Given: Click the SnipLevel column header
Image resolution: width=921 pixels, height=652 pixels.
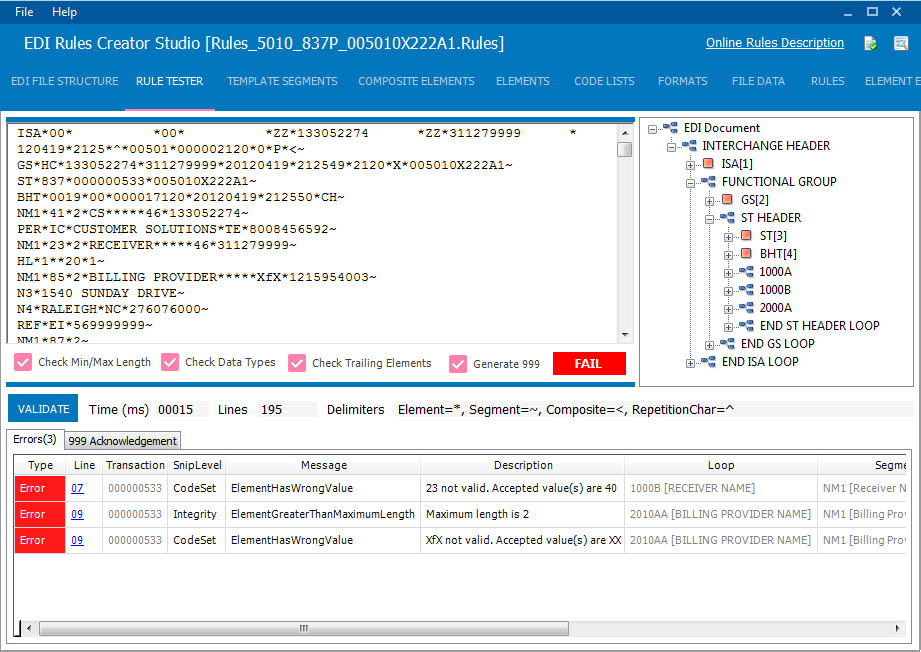Looking at the screenshot, I should pos(197,465).
